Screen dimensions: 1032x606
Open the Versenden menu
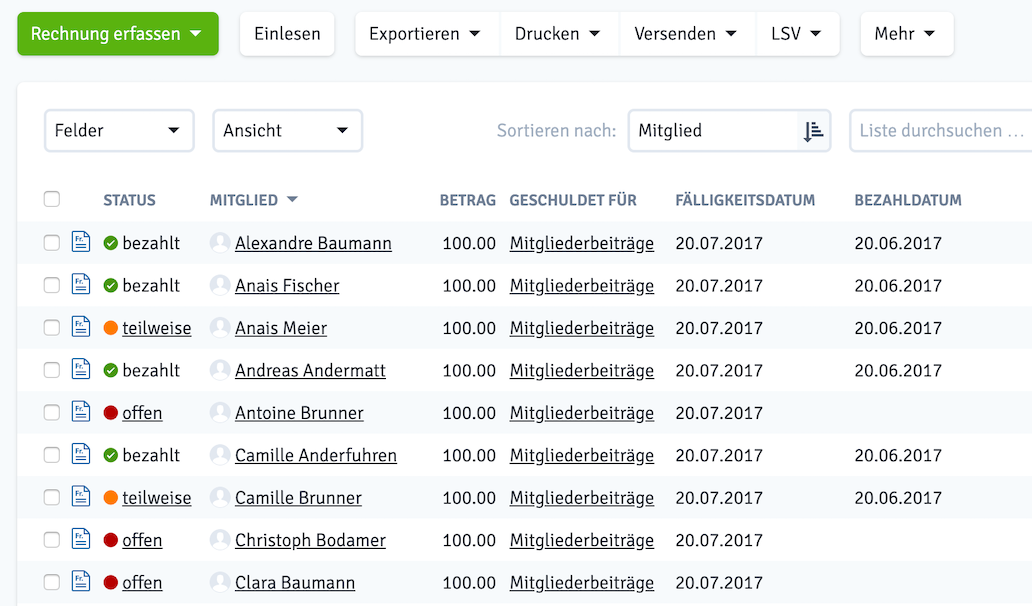click(686, 33)
